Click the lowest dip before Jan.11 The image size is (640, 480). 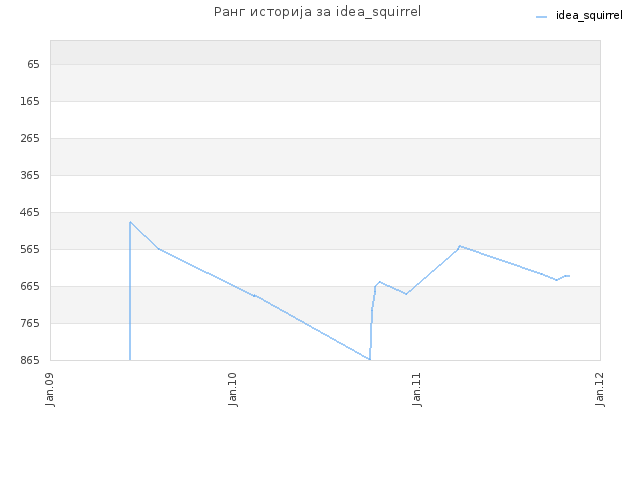point(369,359)
